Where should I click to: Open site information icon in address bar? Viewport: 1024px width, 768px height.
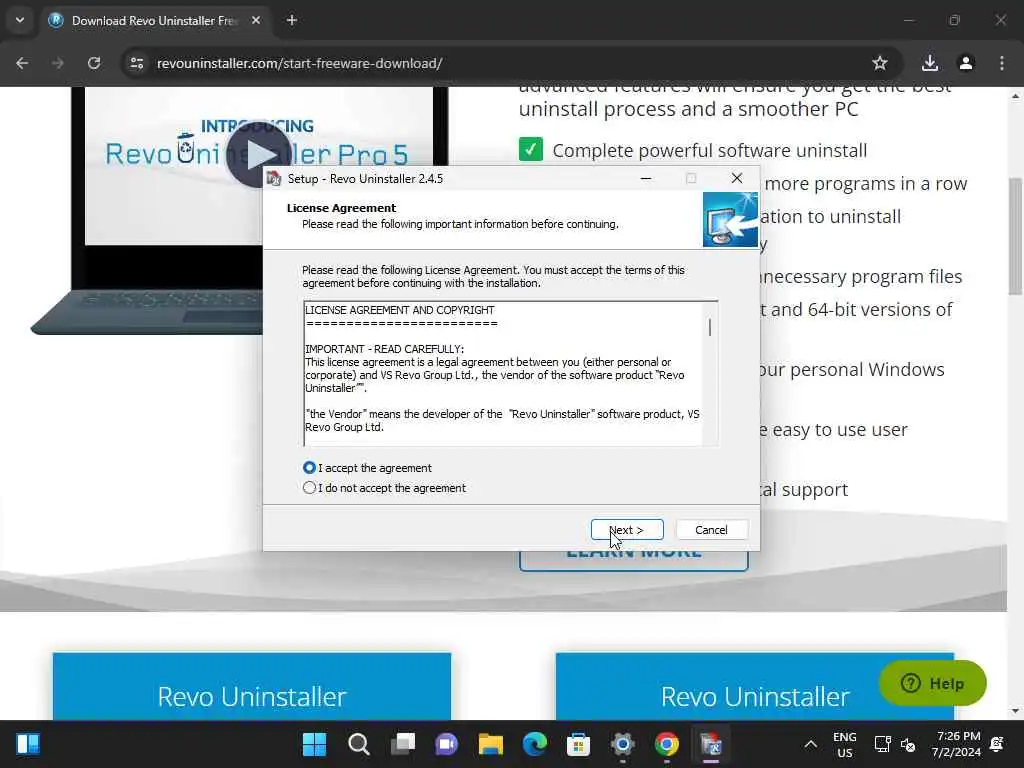136,63
